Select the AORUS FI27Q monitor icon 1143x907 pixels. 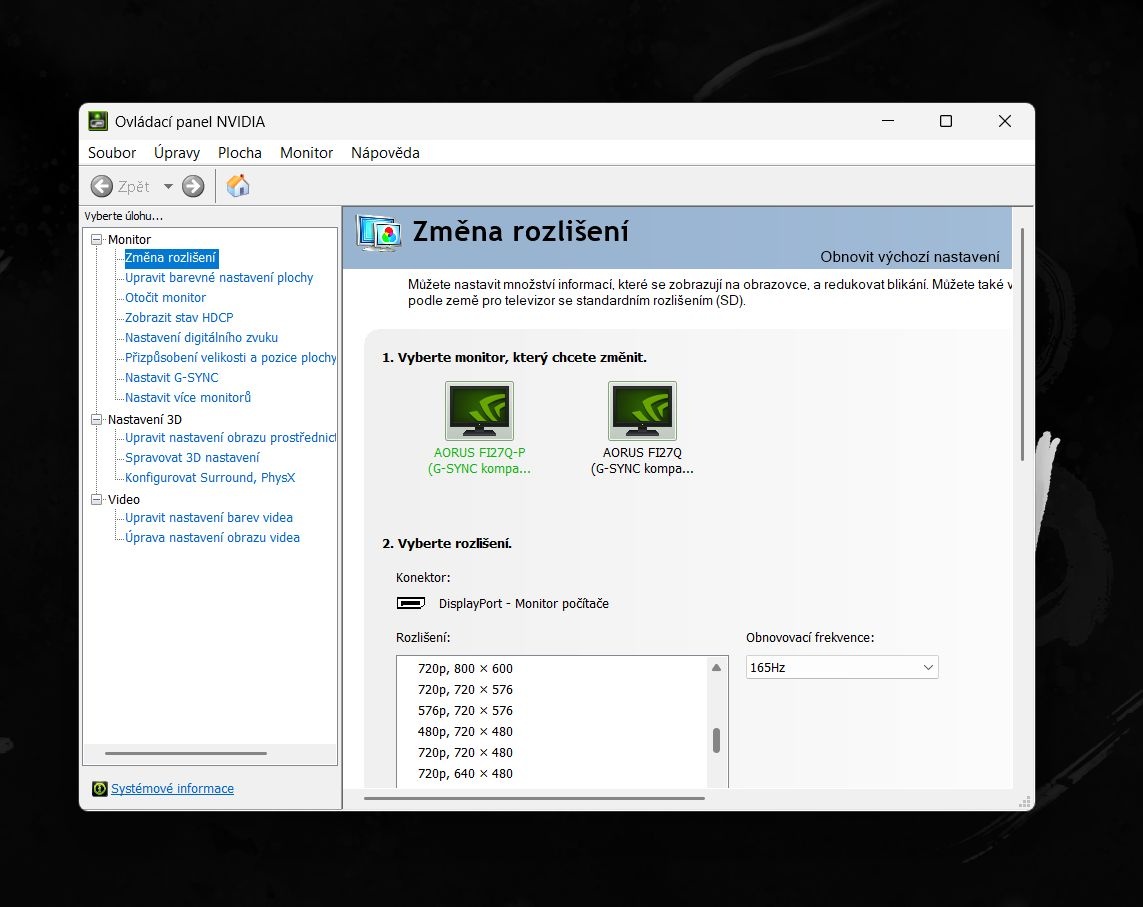click(x=642, y=411)
